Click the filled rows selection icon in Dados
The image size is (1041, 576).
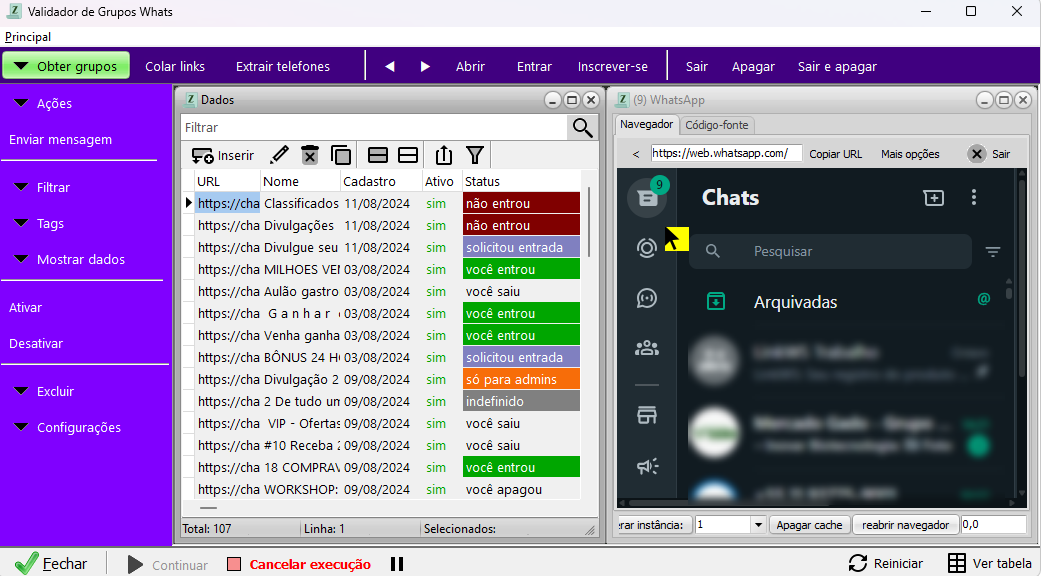pyautogui.click(x=378, y=155)
